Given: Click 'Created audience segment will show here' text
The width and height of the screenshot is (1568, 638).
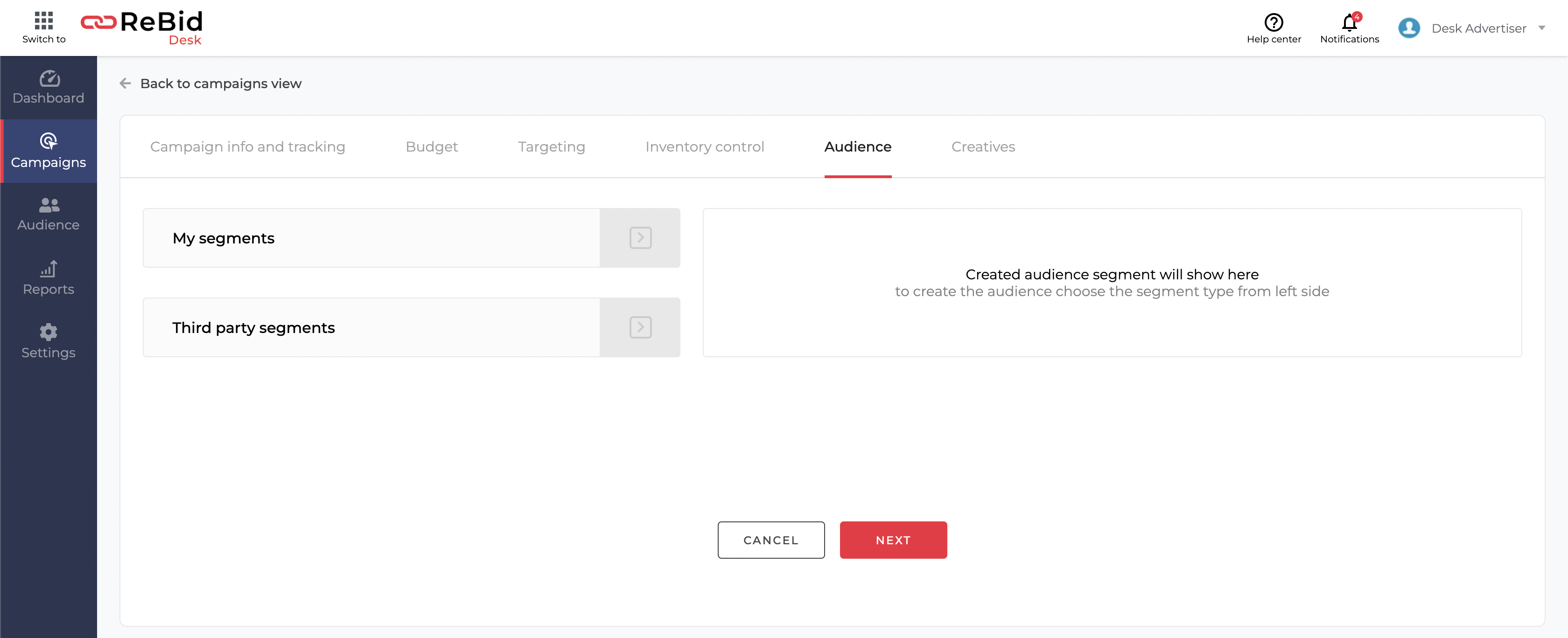Looking at the screenshot, I should [1112, 274].
